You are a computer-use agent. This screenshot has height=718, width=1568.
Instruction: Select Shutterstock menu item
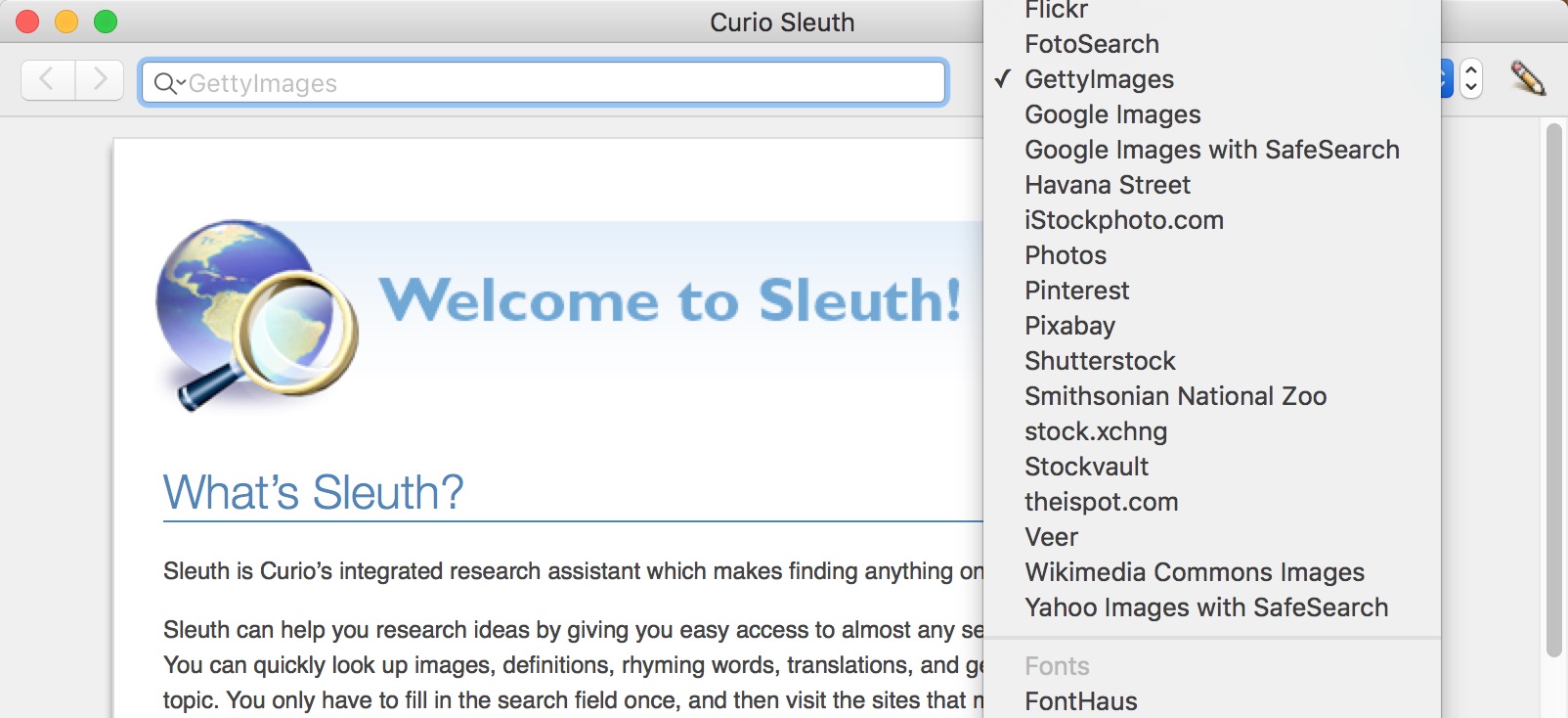[x=1212, y=361]
